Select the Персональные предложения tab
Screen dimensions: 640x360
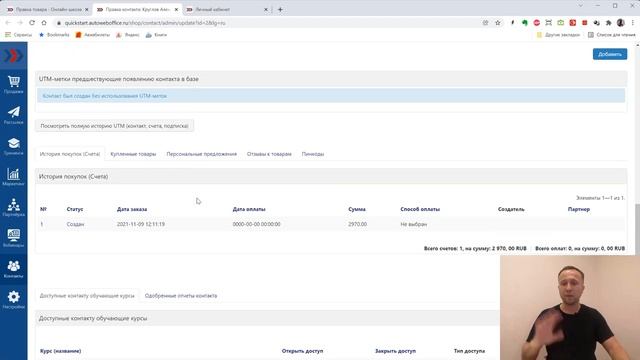[x=202, y=154]
